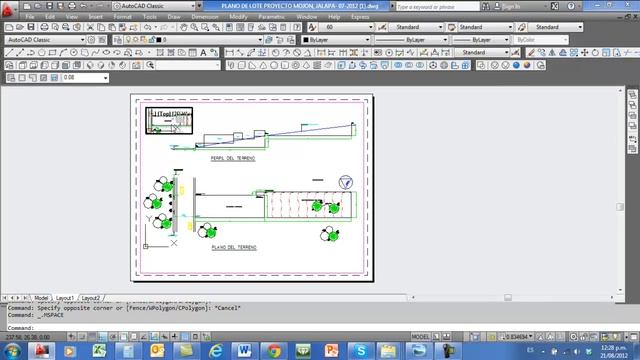
Task: Toggle layer freeze sun icon
Action: (x=136, y=40)
